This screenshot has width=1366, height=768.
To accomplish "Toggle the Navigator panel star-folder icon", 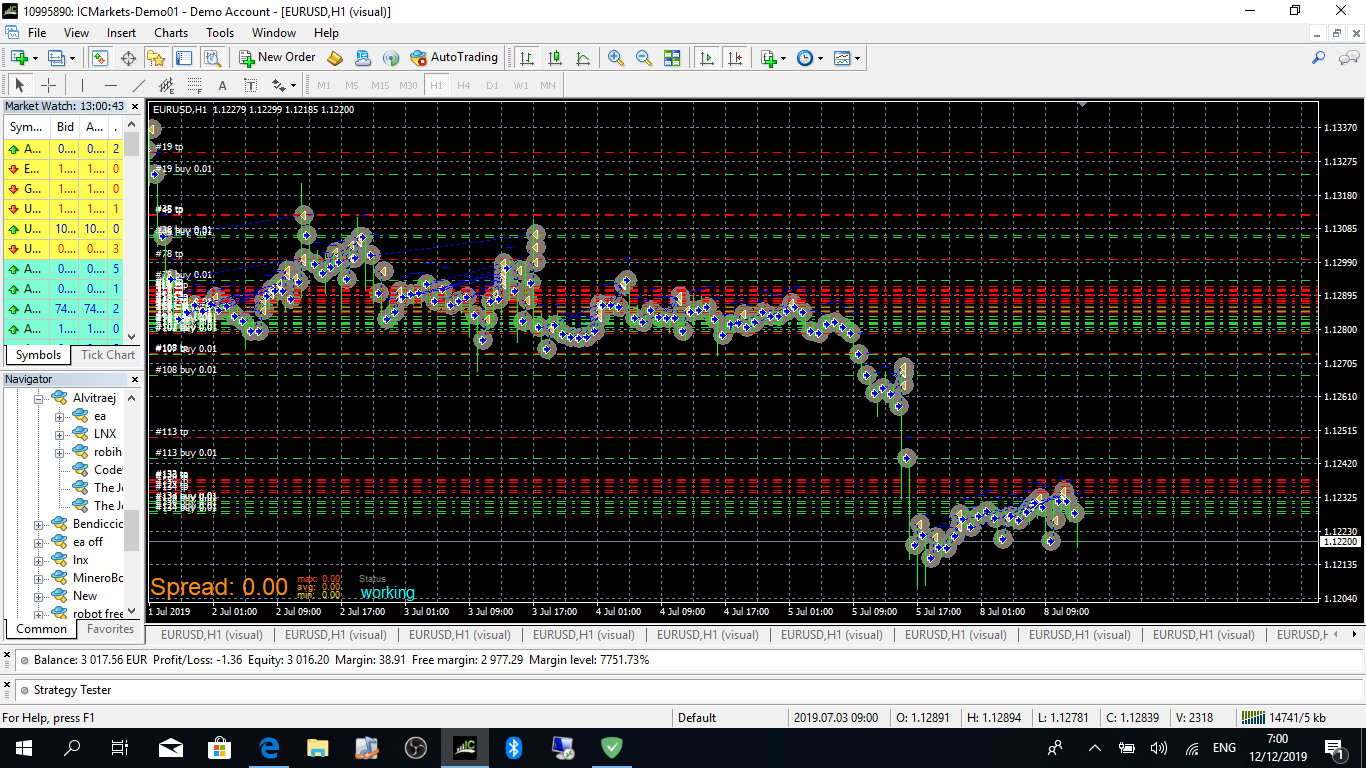I will click(x=157, y=58).
